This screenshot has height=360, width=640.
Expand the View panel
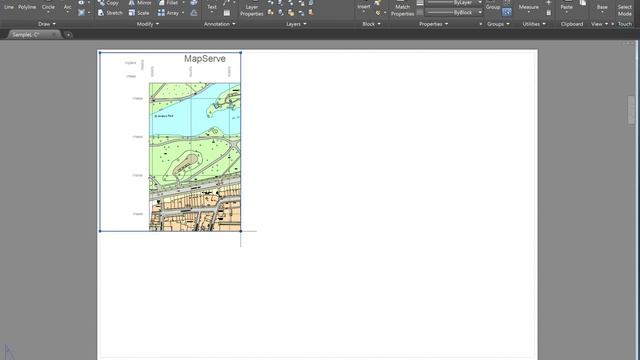click(x=599, y=24)
